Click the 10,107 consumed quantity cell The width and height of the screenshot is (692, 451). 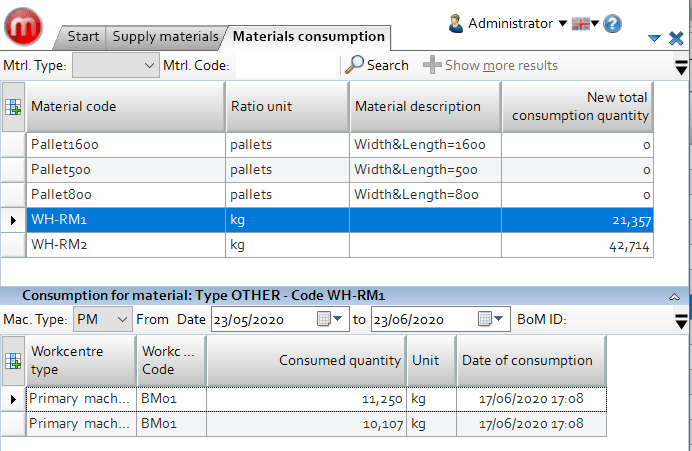point(306,424)
